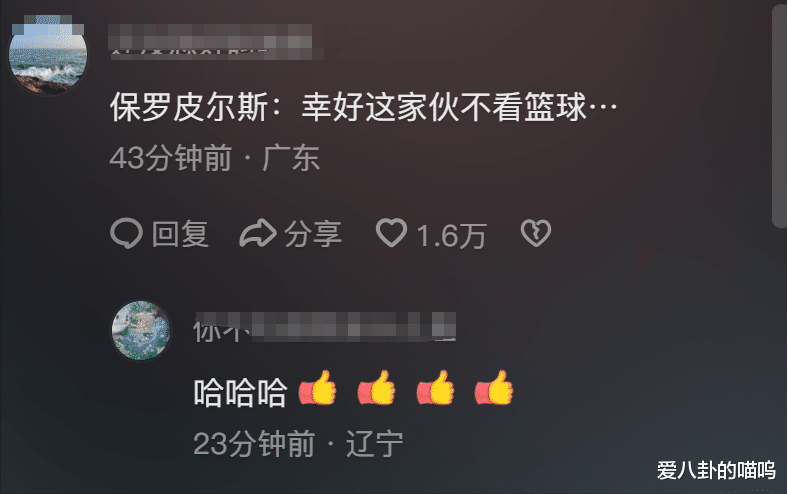Click the 23分钟前 · 辽宁 timestamp
Screen dimensions: 788x494
coord(299,444)
